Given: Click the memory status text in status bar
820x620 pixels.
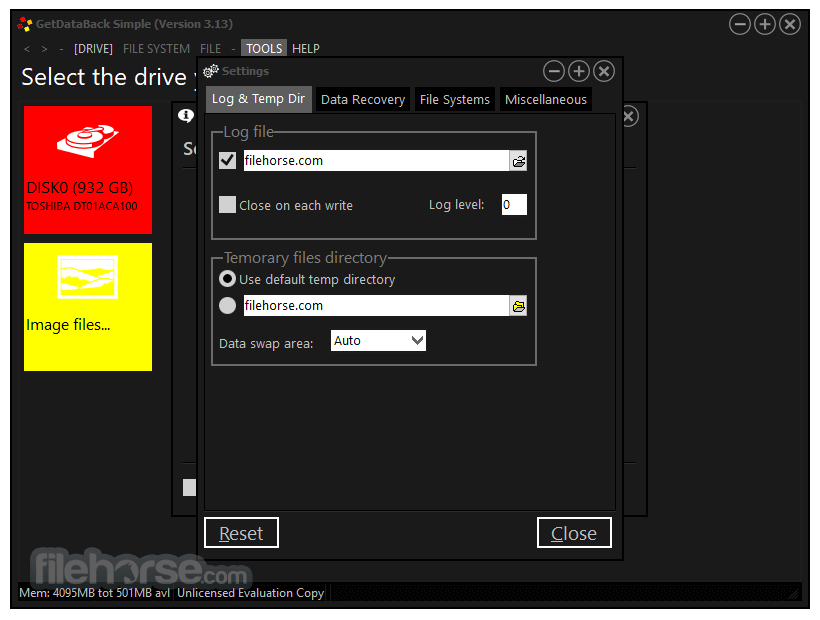Looking at the screenshot, I should 95,593.
